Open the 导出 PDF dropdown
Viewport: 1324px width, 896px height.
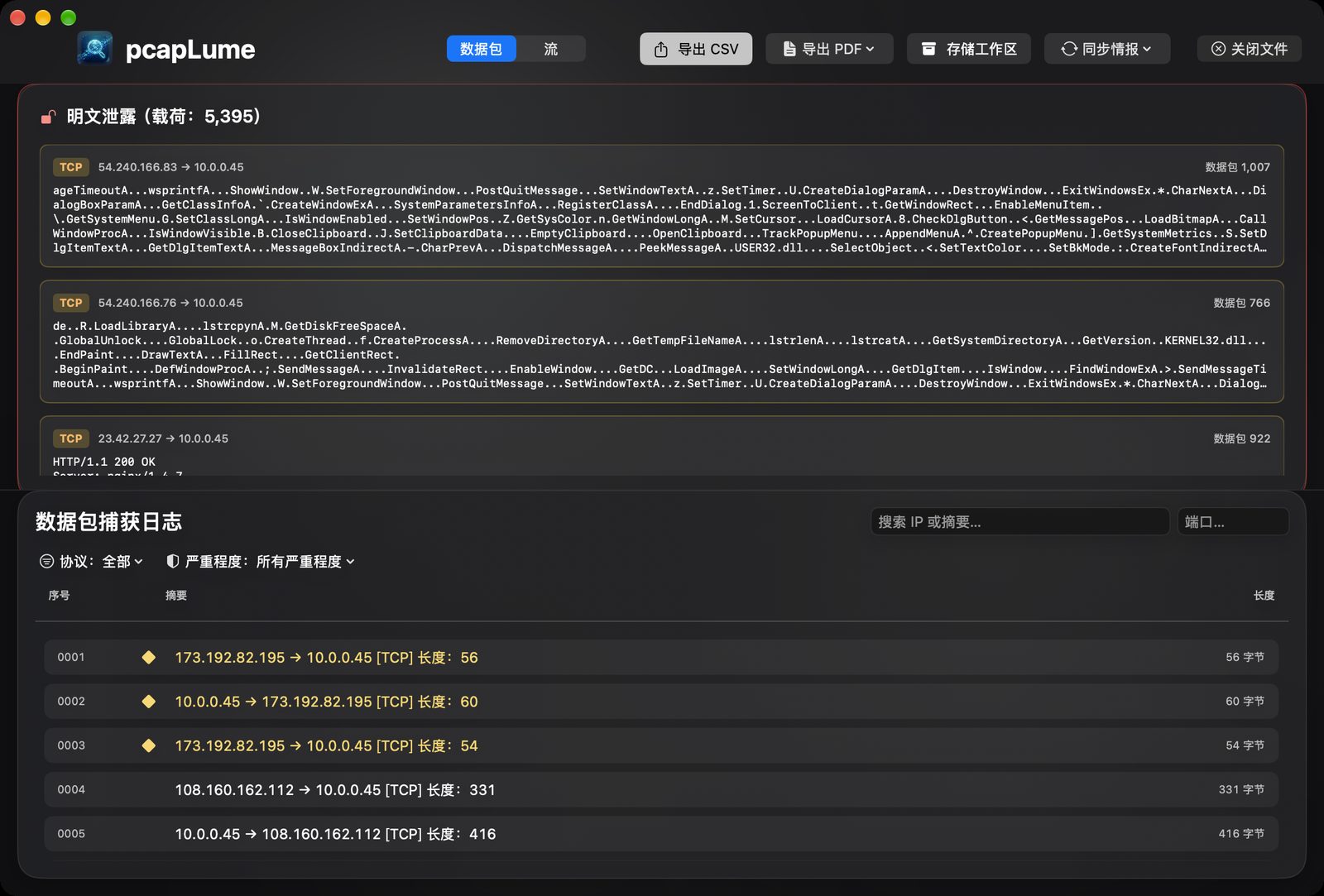(x=829, y=49)
